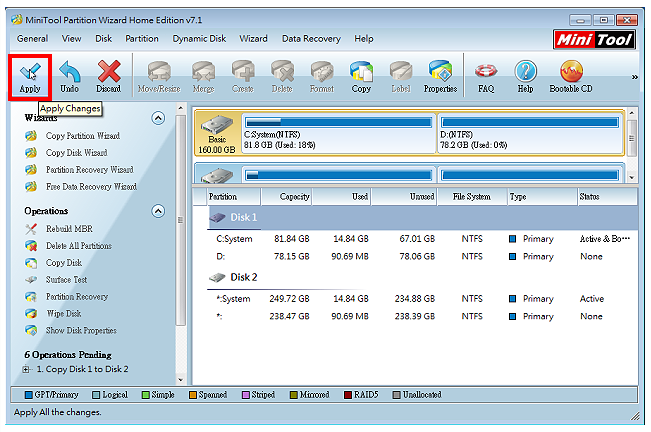Open the Wizard menu
The width and height of the screenshot is (651, 432).
253,39
